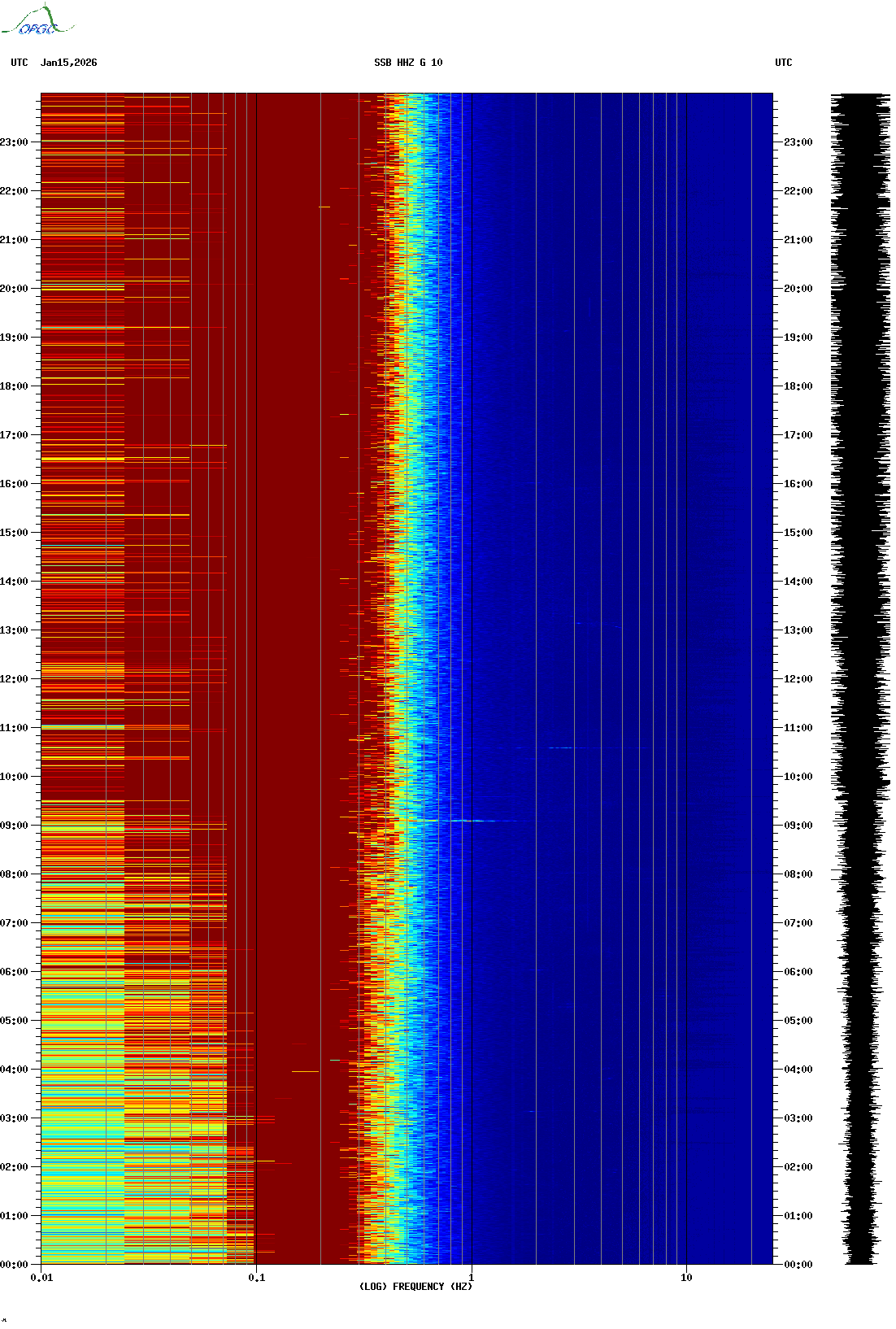Select the 23:00 marker on the left time axis
The height and width of the screenshot is (1329, 896).
(15, 142)
